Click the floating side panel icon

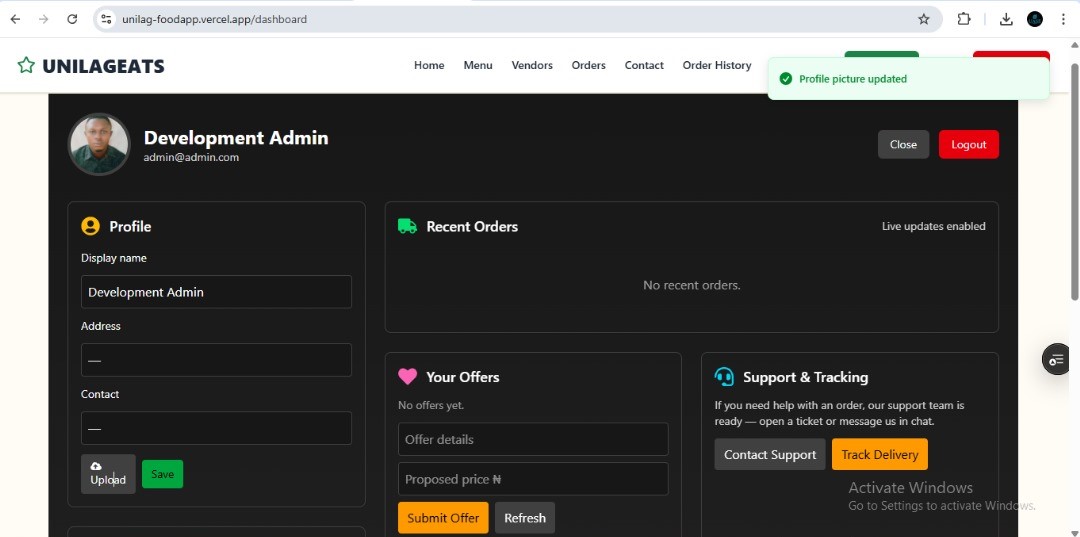(1056, 359)
